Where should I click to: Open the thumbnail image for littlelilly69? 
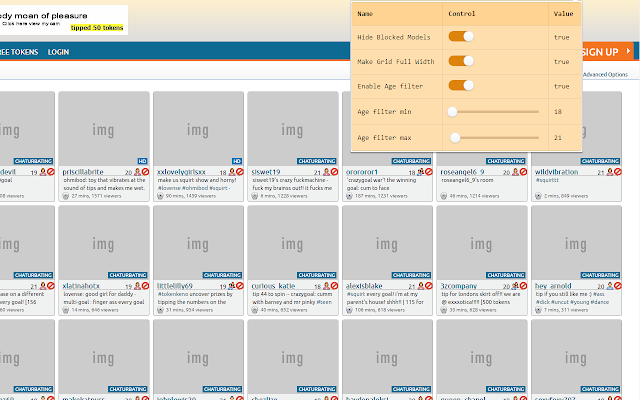[x=198, y=243]
